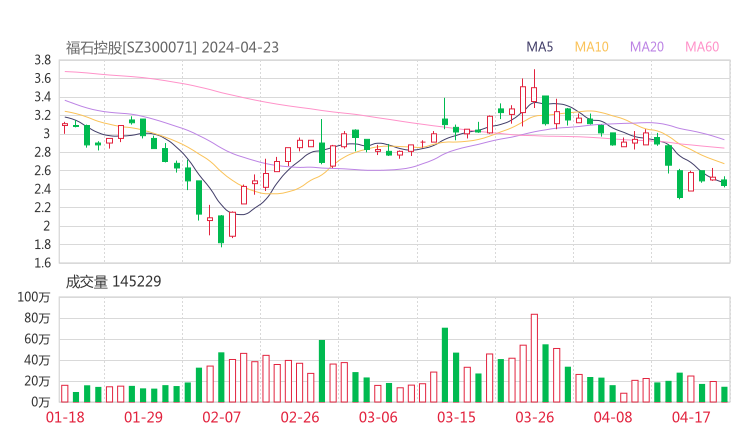Click the last green candlestick at right edge
740x440 pixels.
click(x=724, y=182)
